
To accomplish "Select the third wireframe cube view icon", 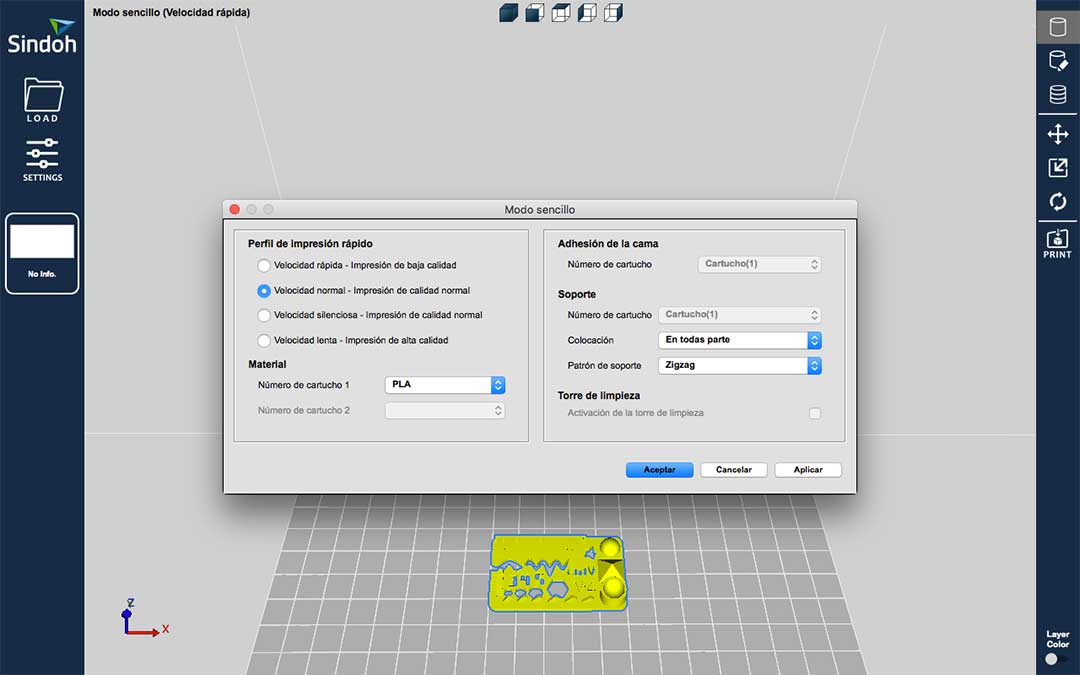I will (x=561, y=13).
